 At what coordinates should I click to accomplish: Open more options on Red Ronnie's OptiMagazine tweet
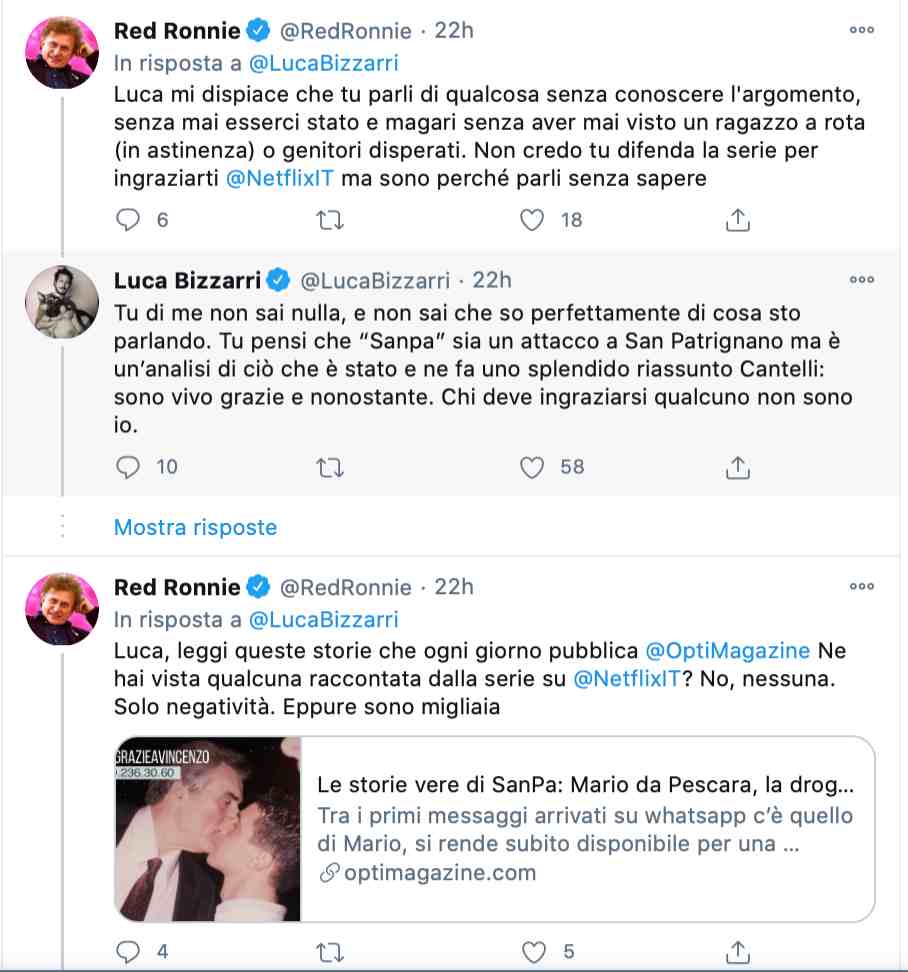(861, 587)
